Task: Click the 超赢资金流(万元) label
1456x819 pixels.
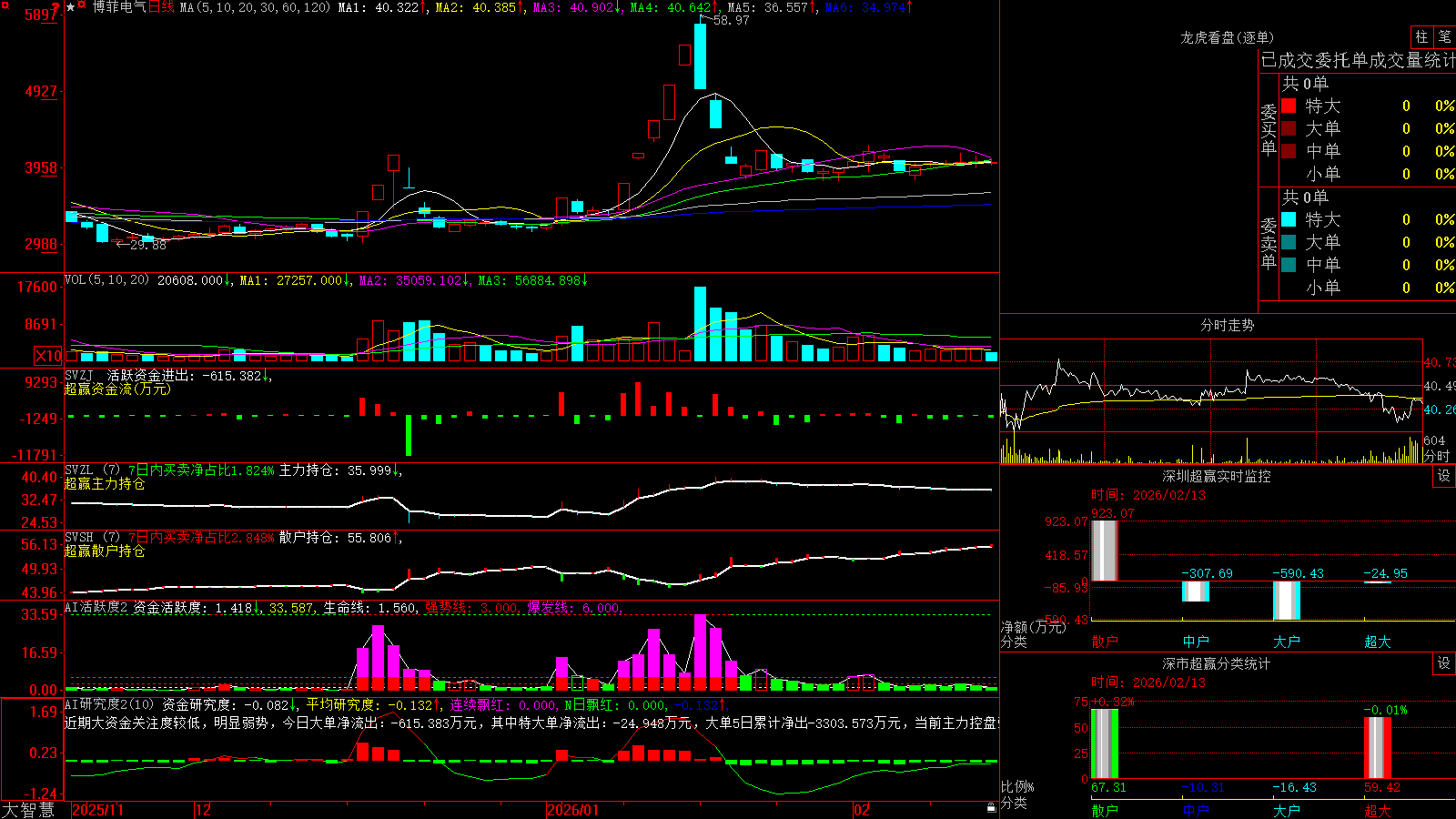Action: 117,389
